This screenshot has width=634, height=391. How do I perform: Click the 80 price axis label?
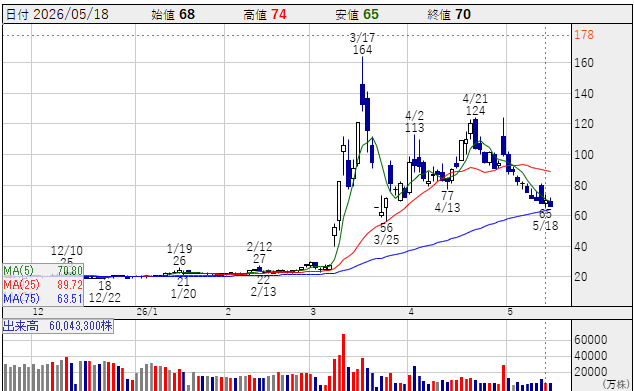pyautogui.click(x=581, y=186)
